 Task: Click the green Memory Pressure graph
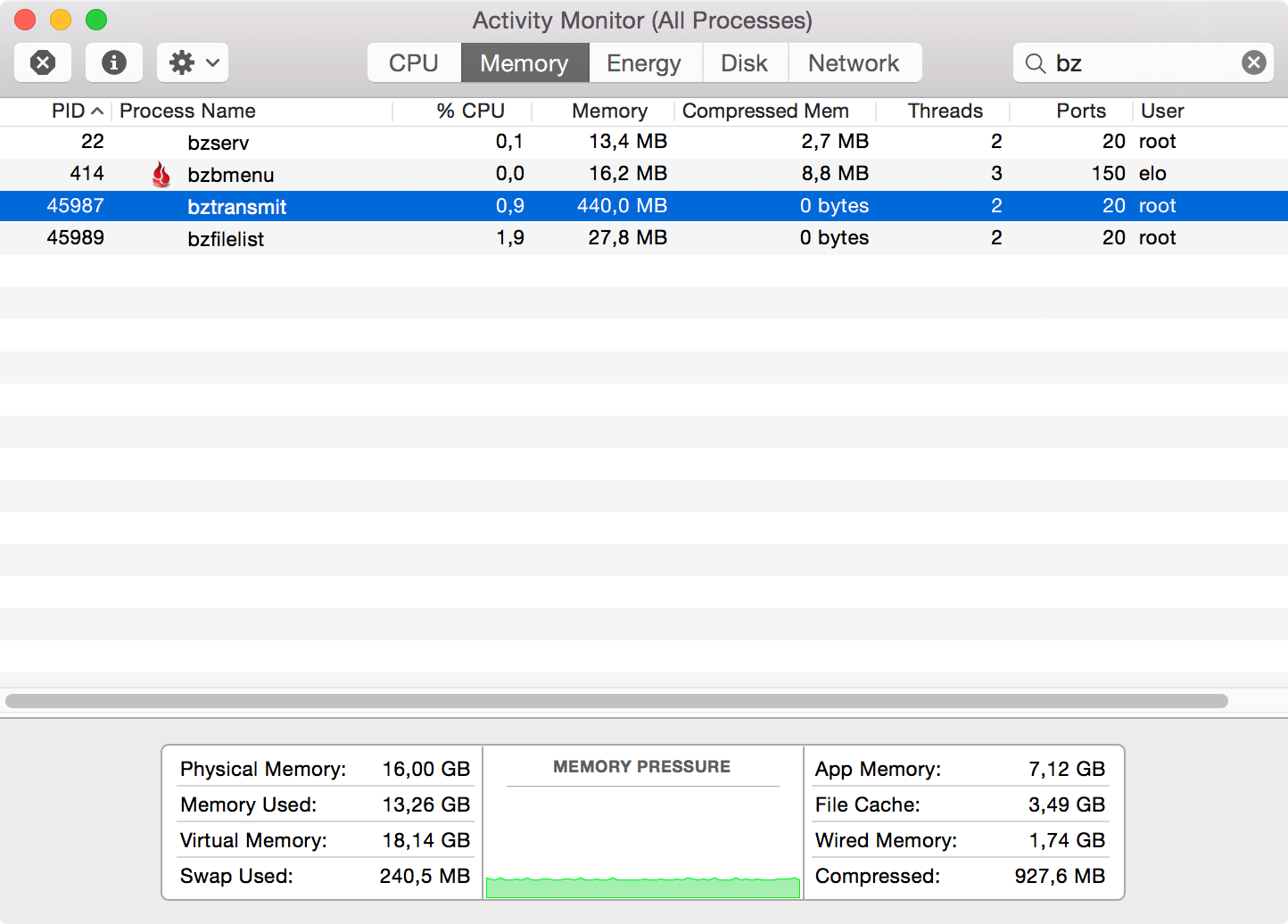pos(642,887)
